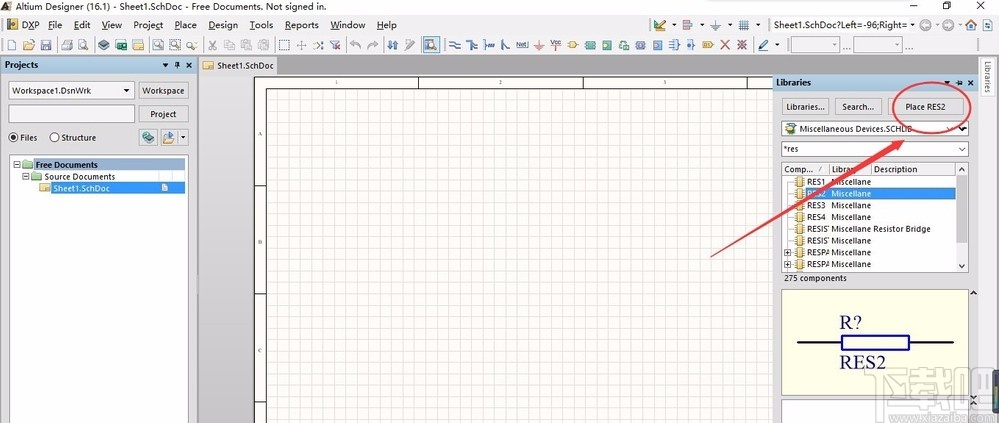The image size is (999, 423).
Task: Expand the first RESPA component row
Action: click(x=788, y=252)
